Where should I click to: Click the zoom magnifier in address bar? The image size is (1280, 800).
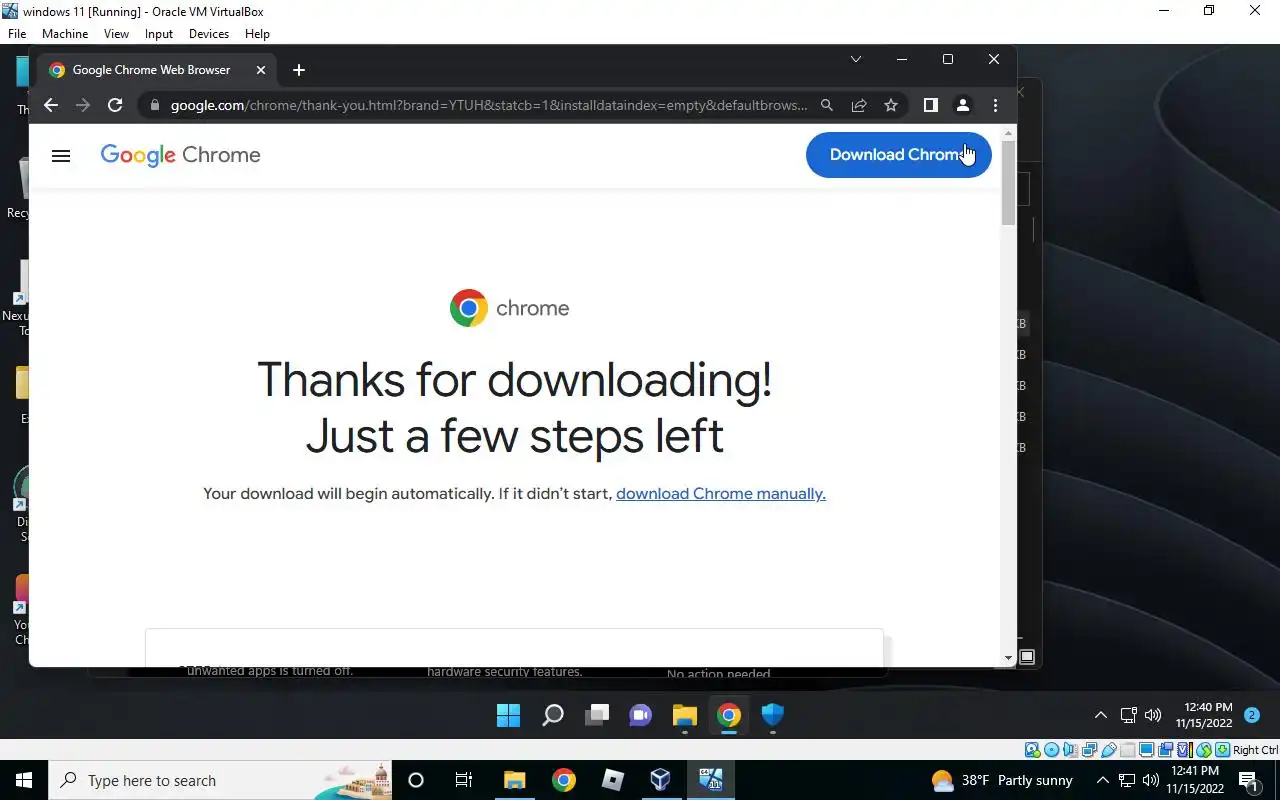click(827, 105)
